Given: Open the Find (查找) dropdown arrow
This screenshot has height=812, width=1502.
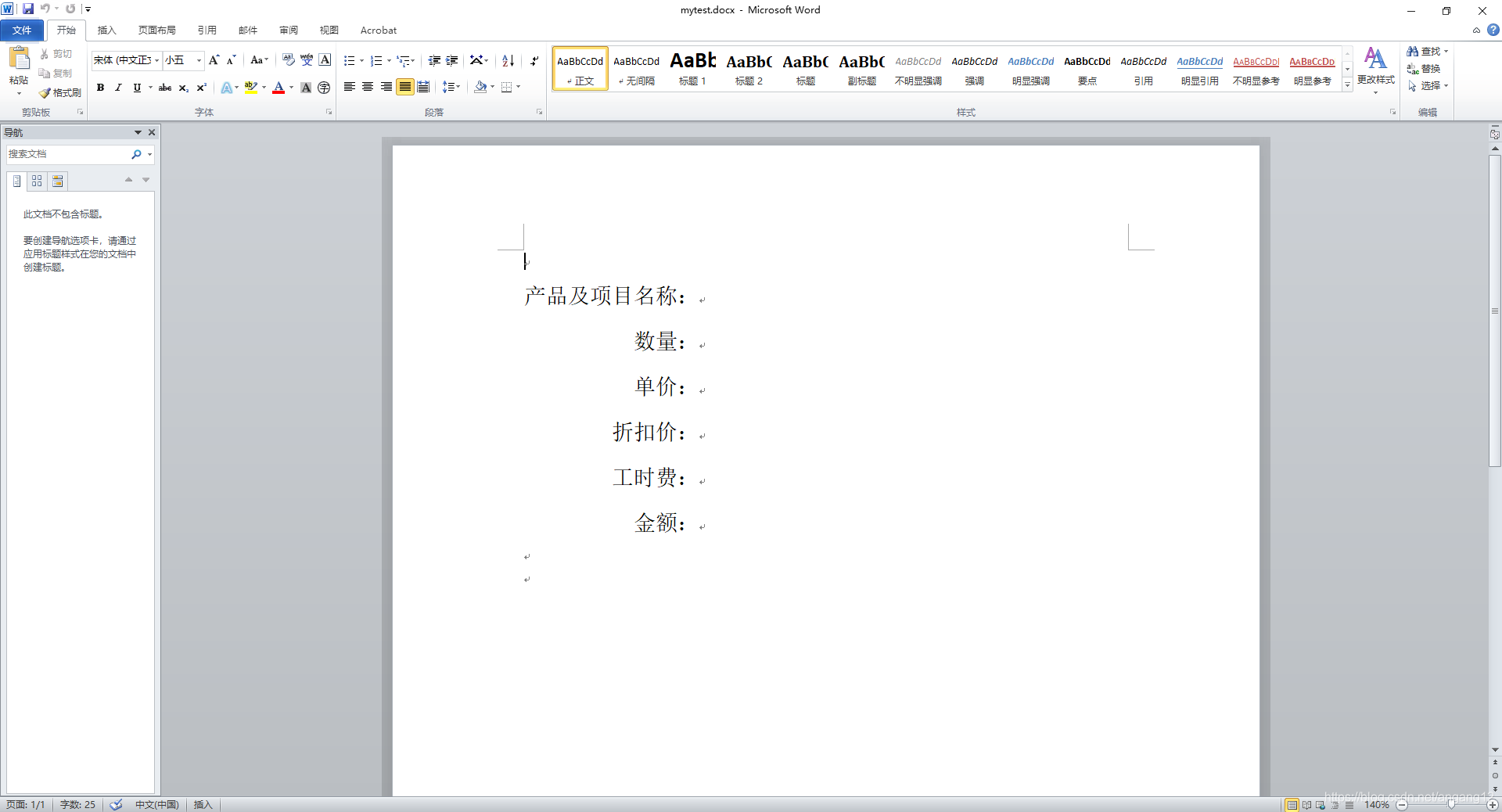Looking at the screenshot, I should tap(1446, 52).
